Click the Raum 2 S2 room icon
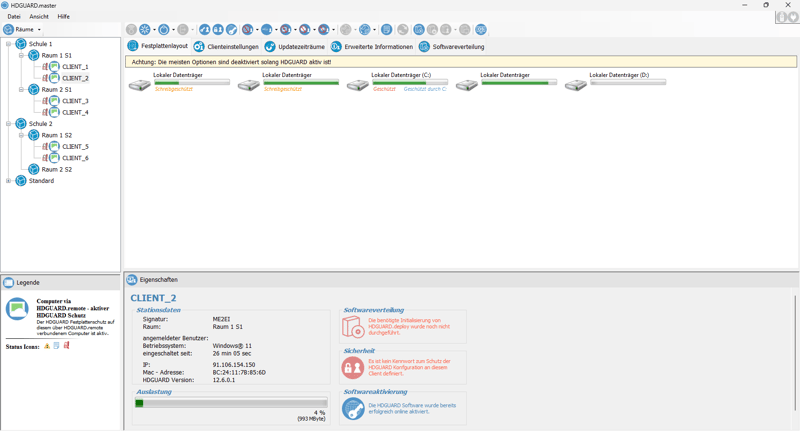The width and height of the screenshot is (800, 431). (34, 169)
